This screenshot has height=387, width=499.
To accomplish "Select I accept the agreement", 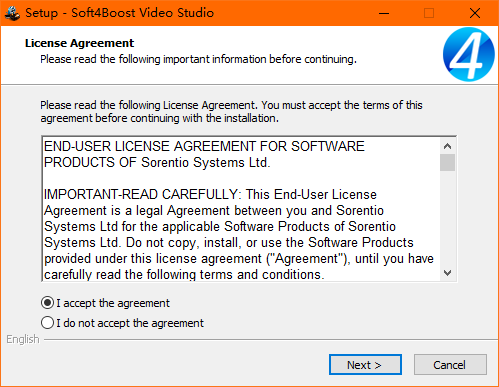I will tap(105, 303).
